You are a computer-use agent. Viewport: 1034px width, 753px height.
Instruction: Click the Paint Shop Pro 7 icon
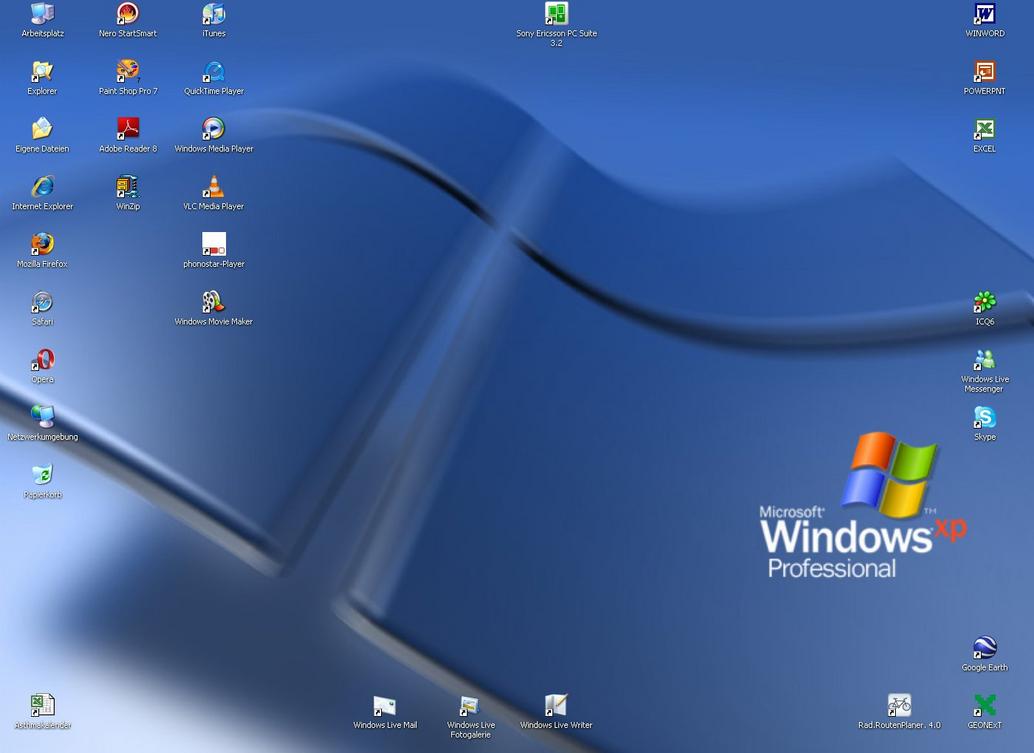click(128, 72)
